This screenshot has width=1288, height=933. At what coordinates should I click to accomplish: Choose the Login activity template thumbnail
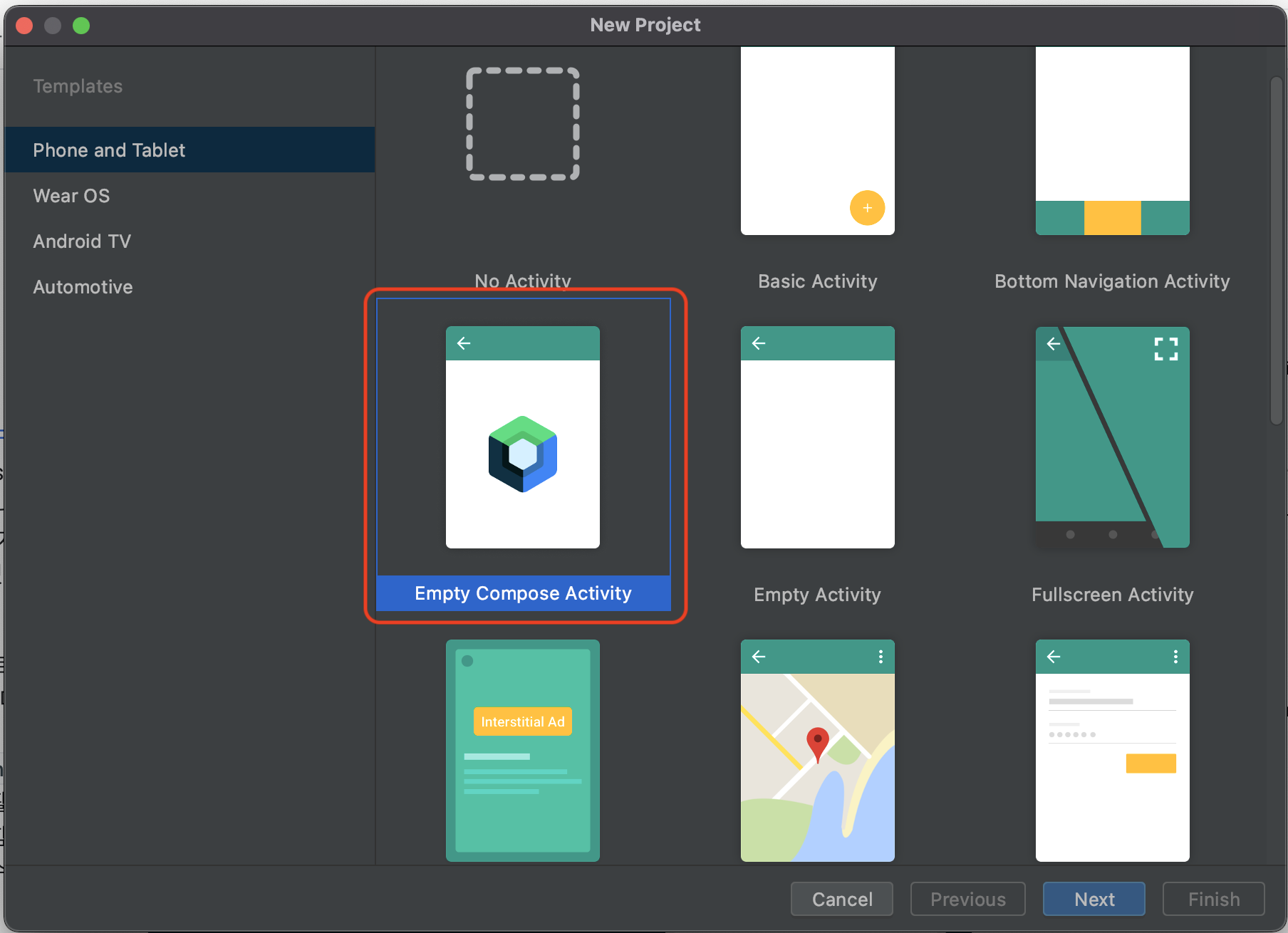coord(1113,751)
